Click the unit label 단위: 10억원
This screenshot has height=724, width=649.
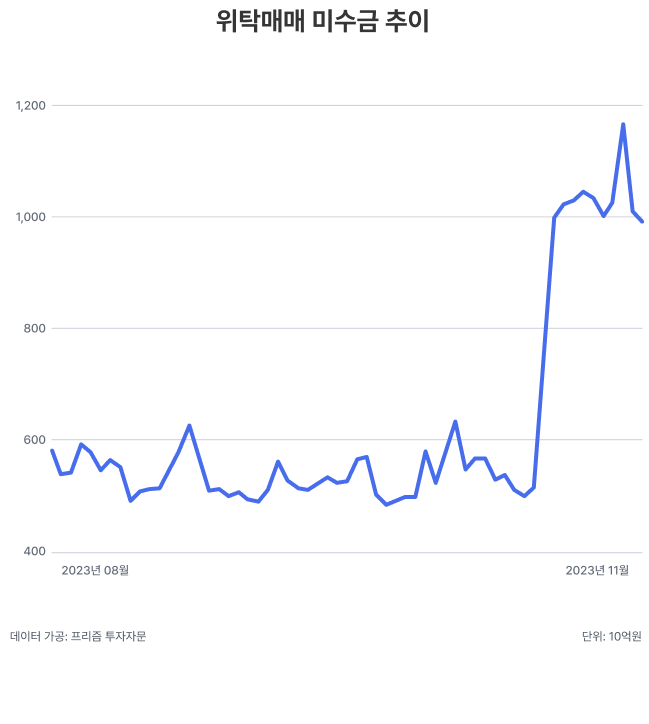coord(612,636)
